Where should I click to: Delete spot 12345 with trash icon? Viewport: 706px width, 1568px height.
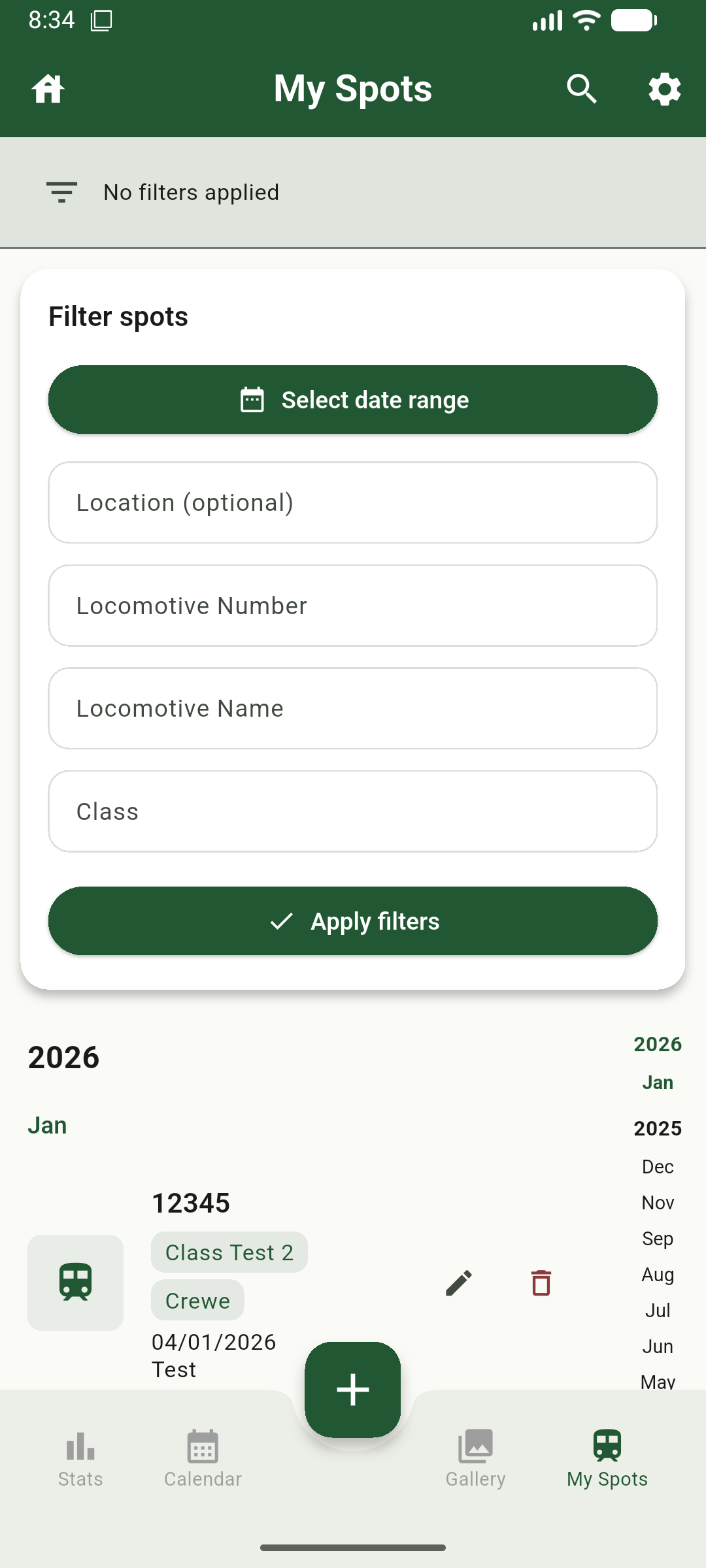(x=541, y=1283)
